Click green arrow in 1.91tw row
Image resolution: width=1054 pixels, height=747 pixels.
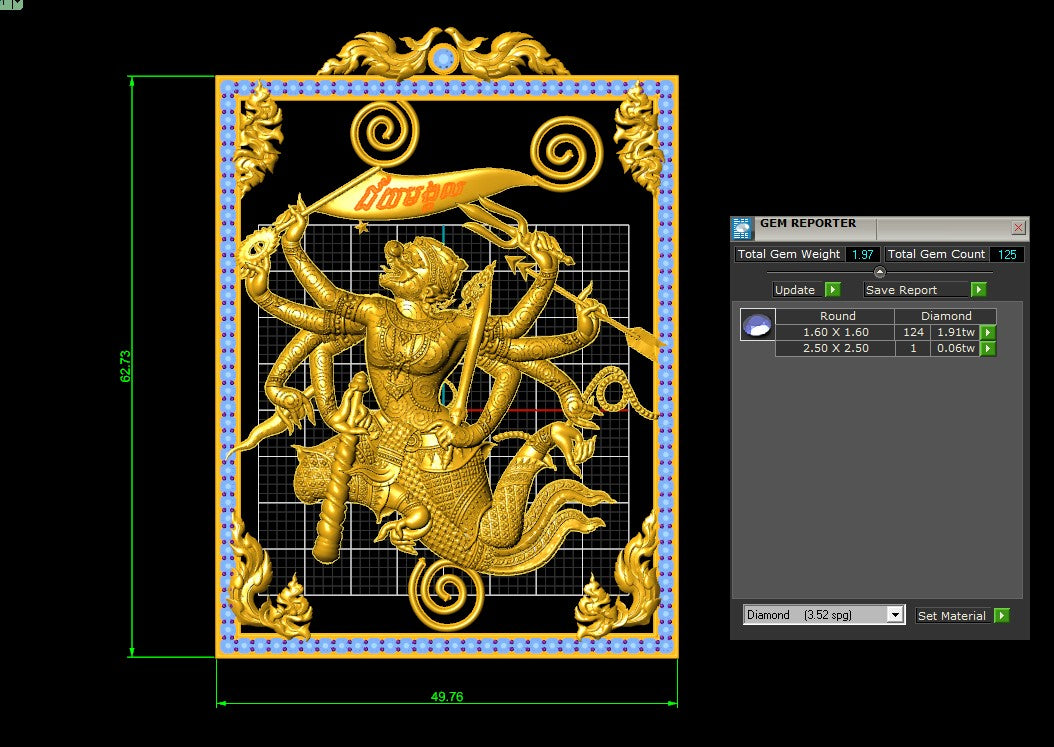(987, 332)
